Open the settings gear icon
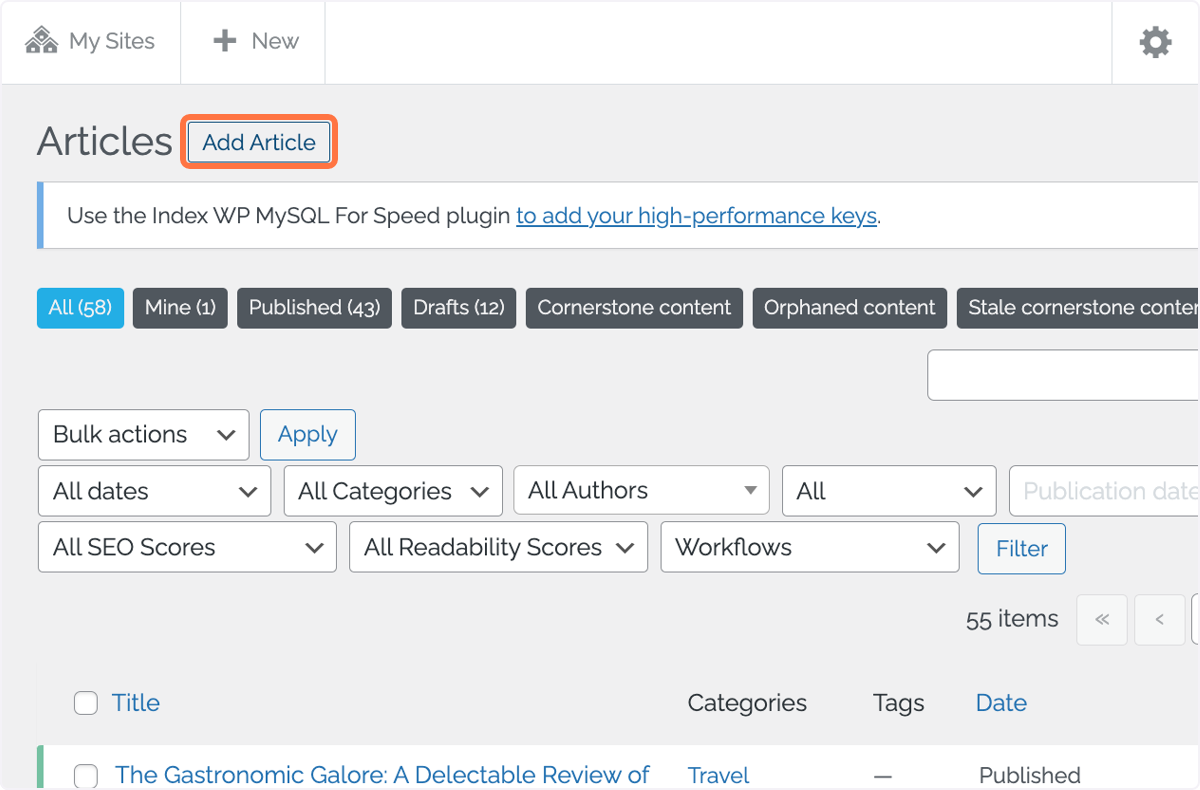Screen dimensions: 1200x790 point(1156,42)
